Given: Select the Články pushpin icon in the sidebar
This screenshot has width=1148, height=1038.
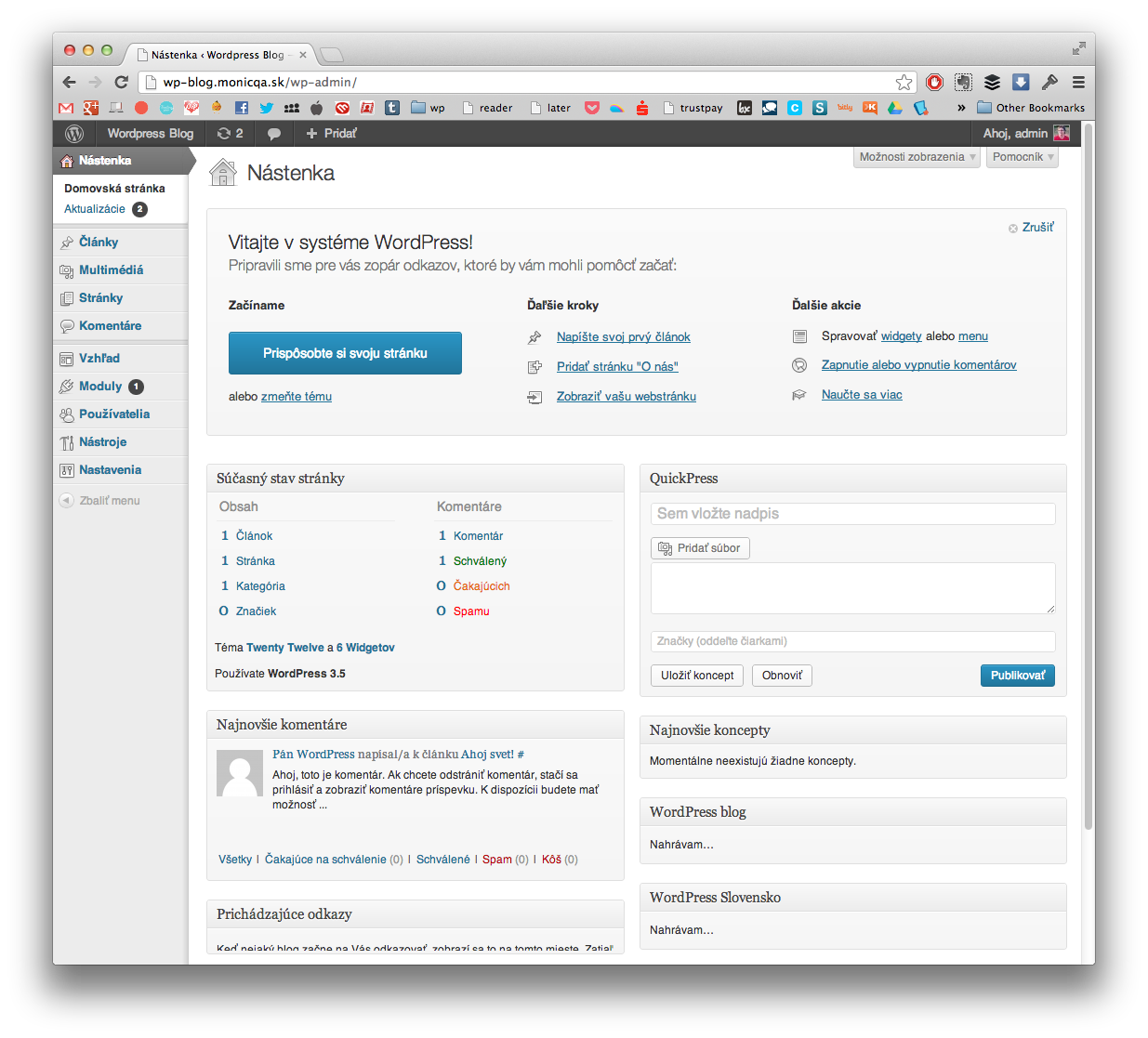Looking at the screenshot, I should tap(68, 242).
